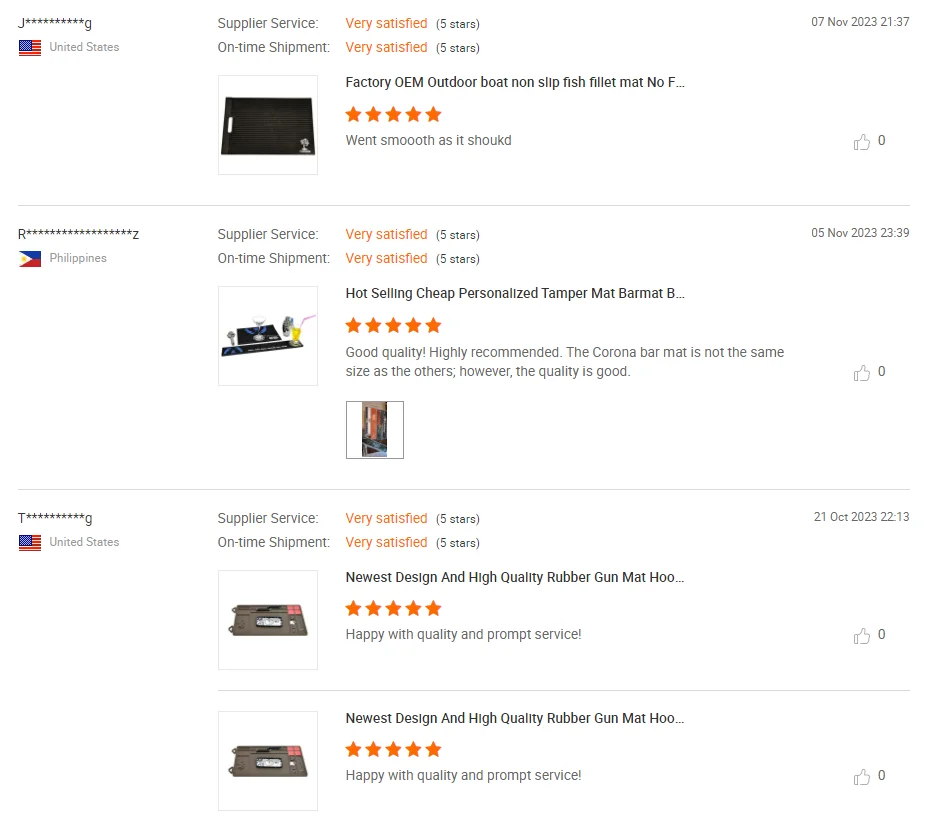
Task: Open the first 'Newest Design And High Quality Rubber Gun Mat' link
Action: [515, 578]
